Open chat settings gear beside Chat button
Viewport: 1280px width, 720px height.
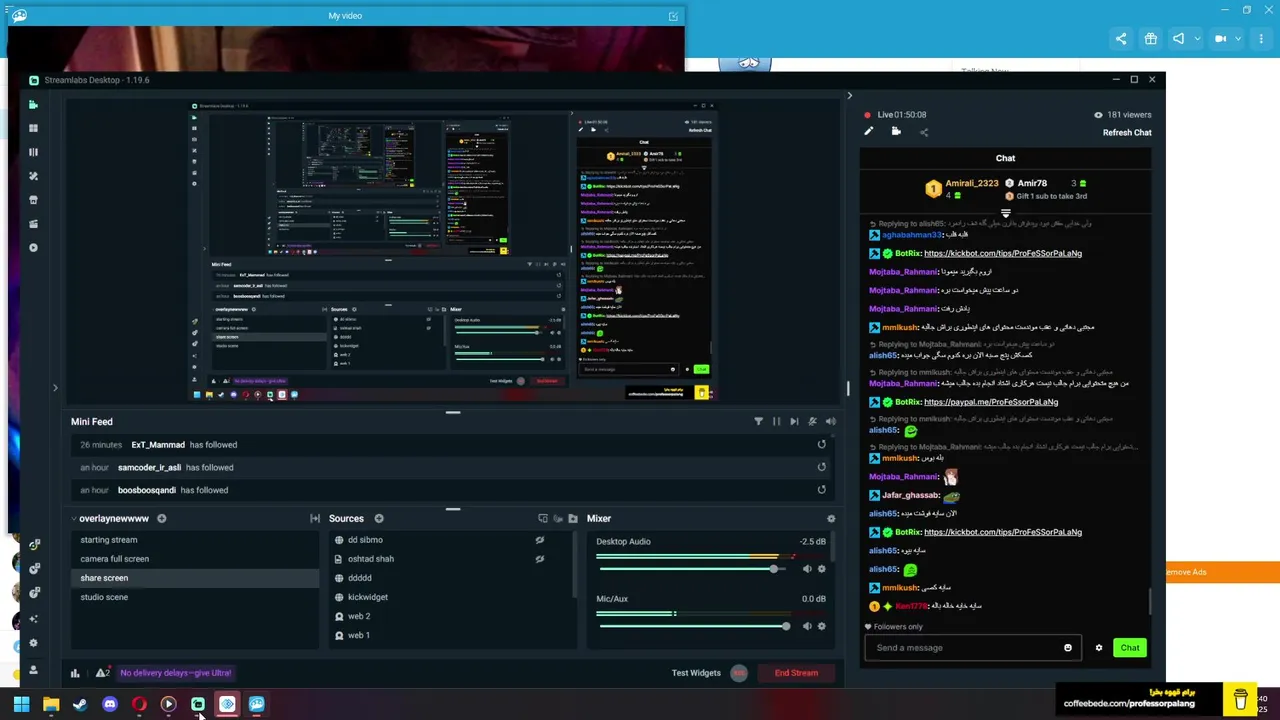[x=1099, y=648]
